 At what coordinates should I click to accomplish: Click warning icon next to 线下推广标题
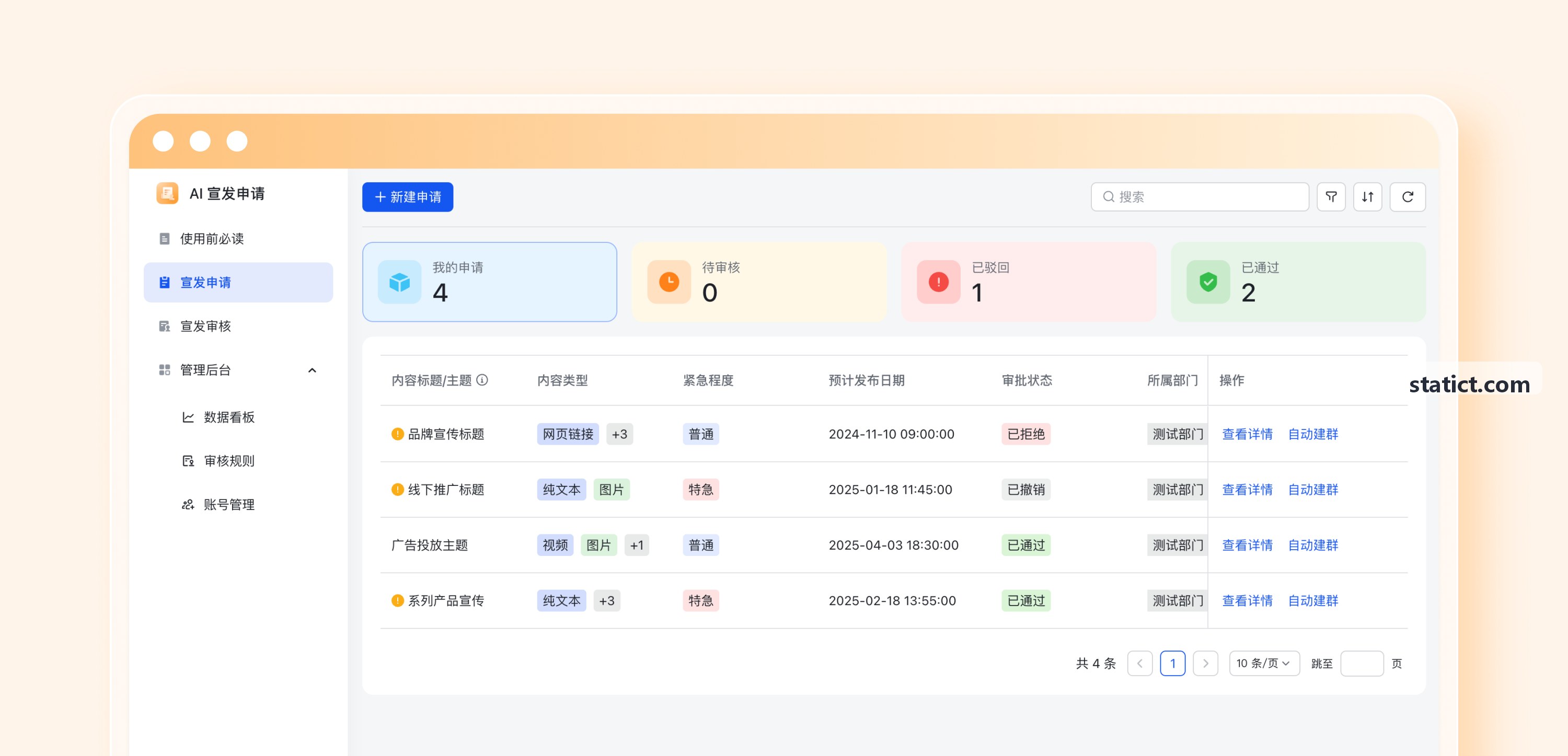pyautogui.click(x=397, y=490)
